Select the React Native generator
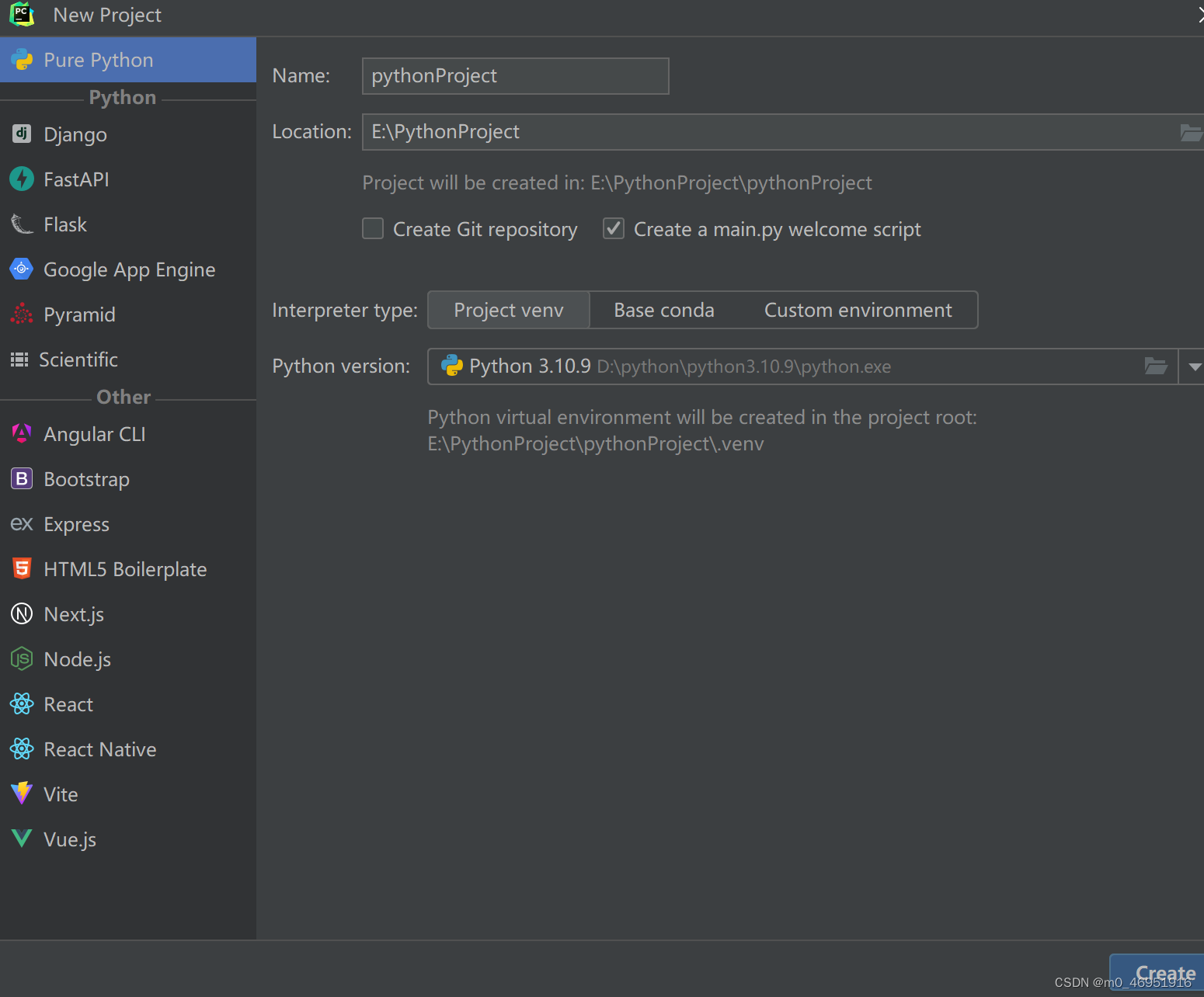 [x=99, y=749]
